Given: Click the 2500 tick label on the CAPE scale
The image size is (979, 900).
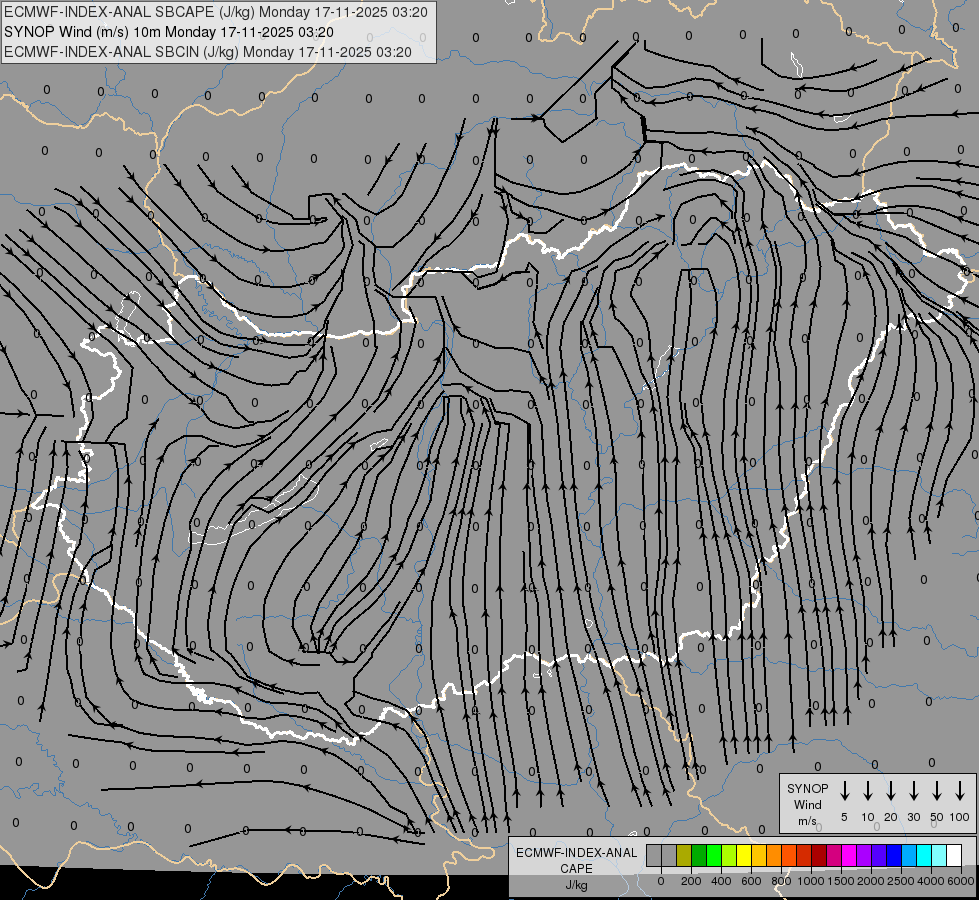Looking at the screenshot, I should tap(901, 881).
